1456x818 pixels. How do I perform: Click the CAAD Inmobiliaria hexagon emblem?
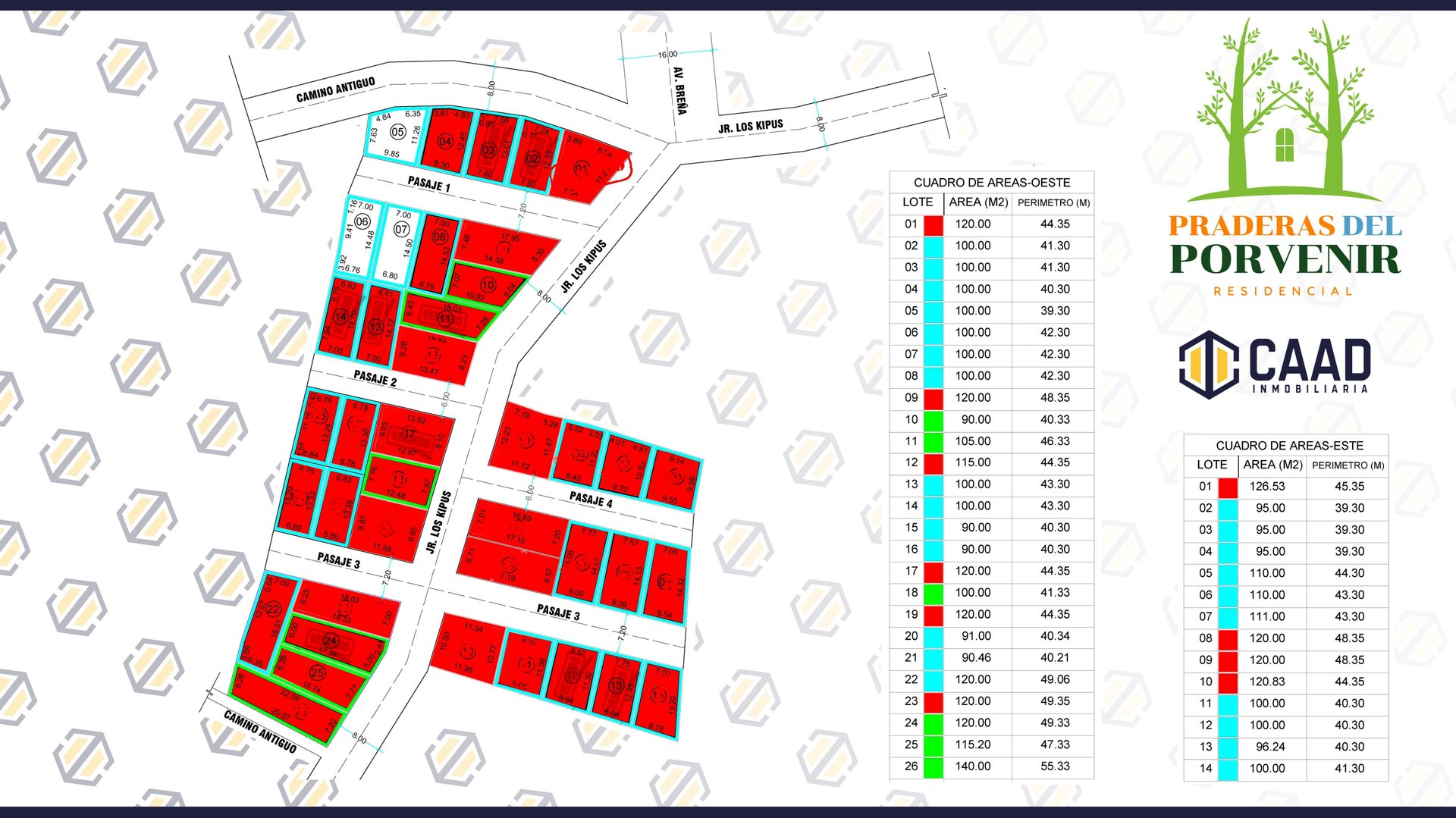(1209, 365)
